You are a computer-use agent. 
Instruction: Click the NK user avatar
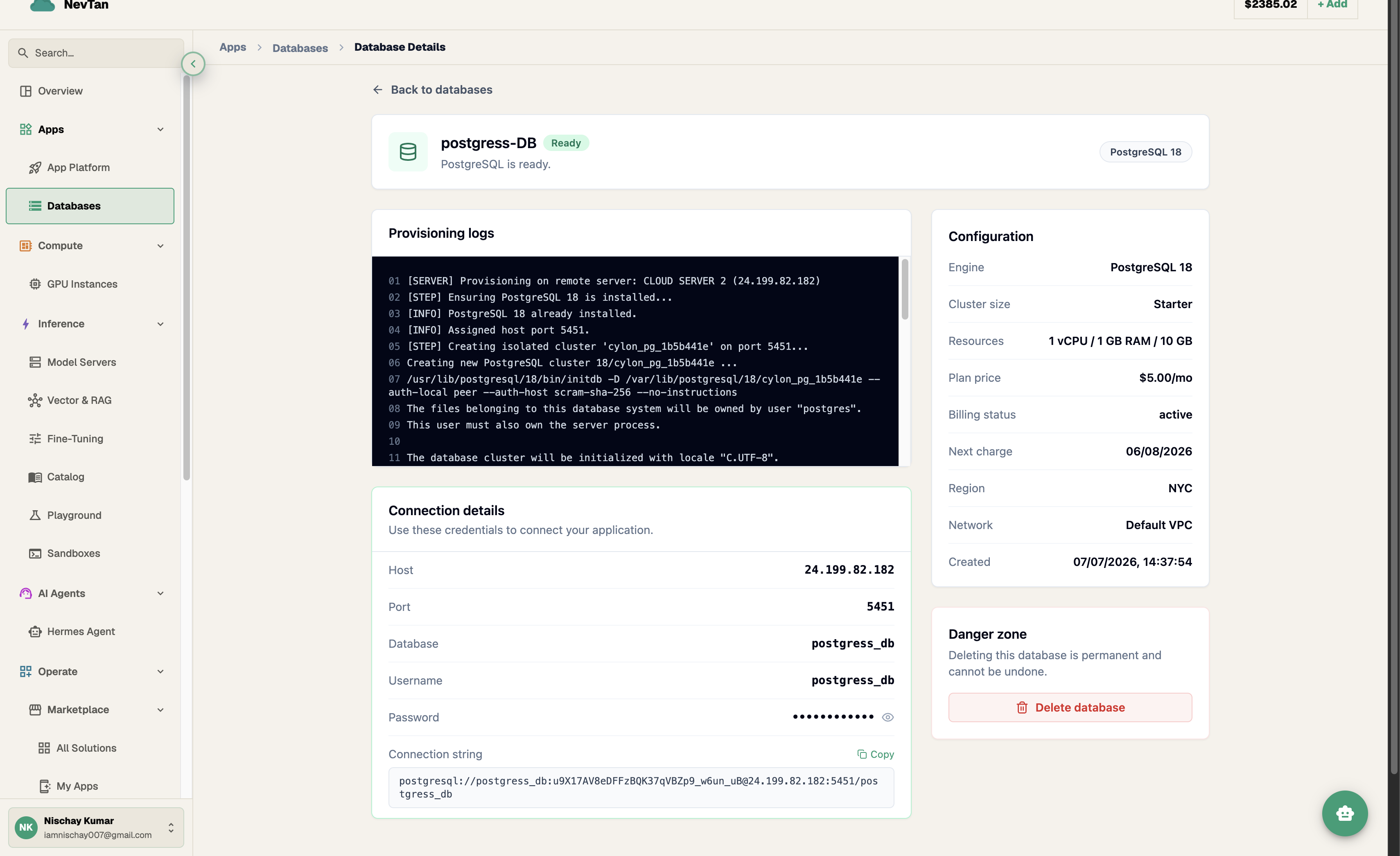point(26,828)
